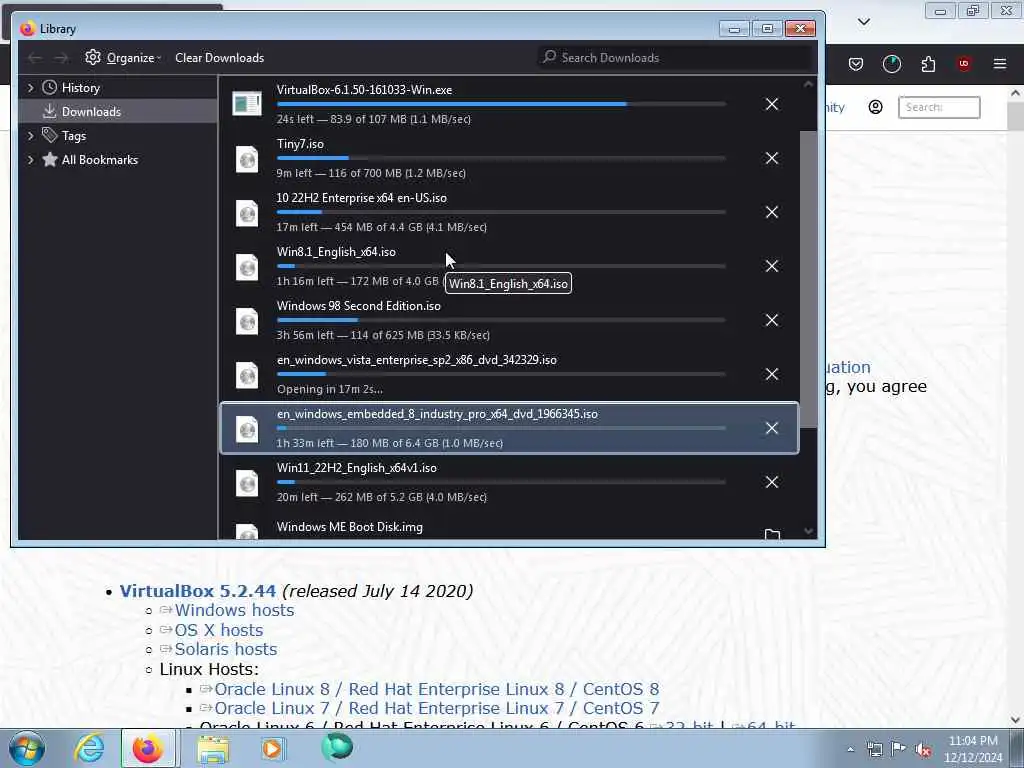Screen dimensions: 1024x768
Task: Click the downloads list vertical scrollbar
Action: (x=808, y=280)
